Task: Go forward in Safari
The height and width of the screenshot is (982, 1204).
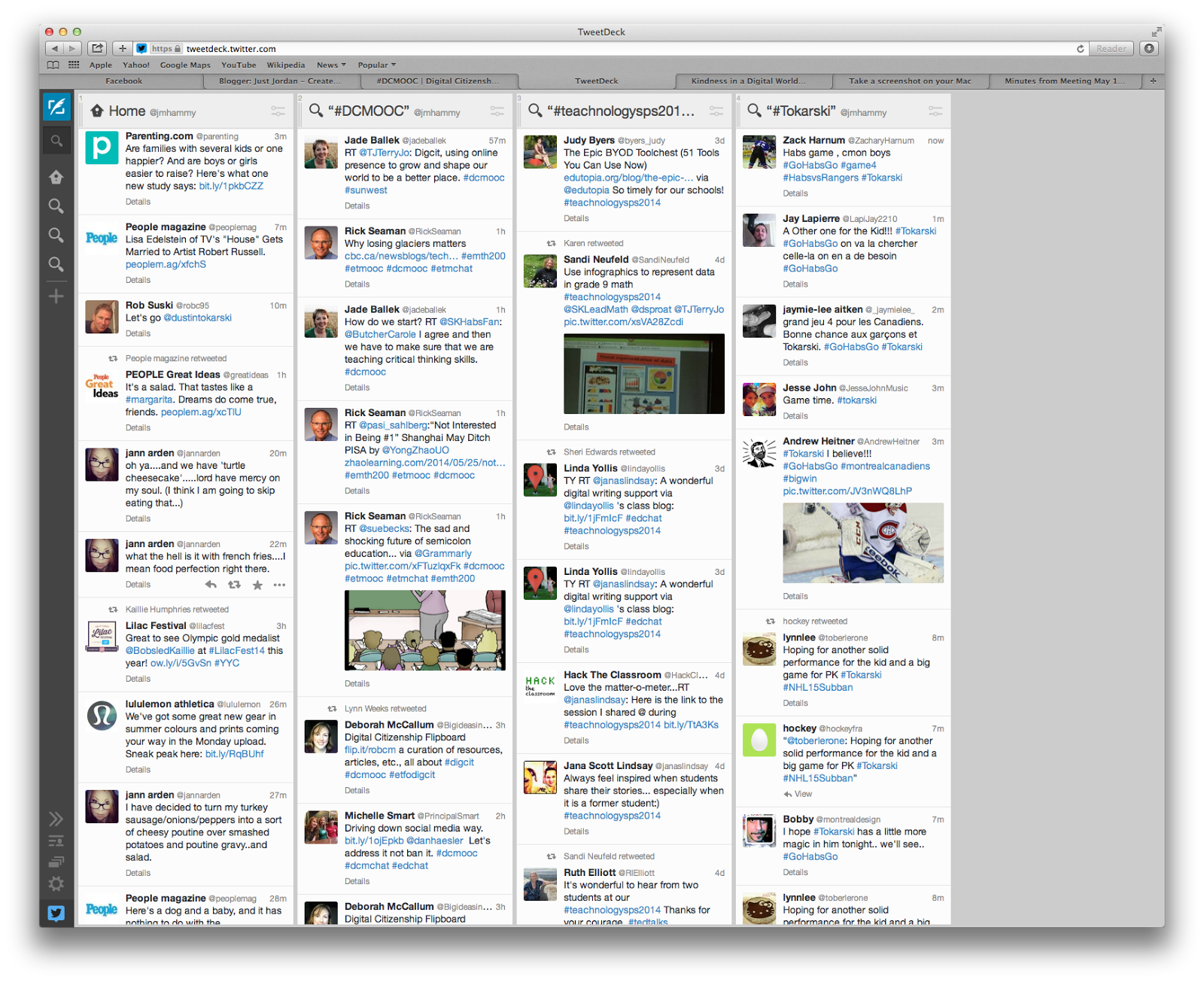Action: (72, 48)
